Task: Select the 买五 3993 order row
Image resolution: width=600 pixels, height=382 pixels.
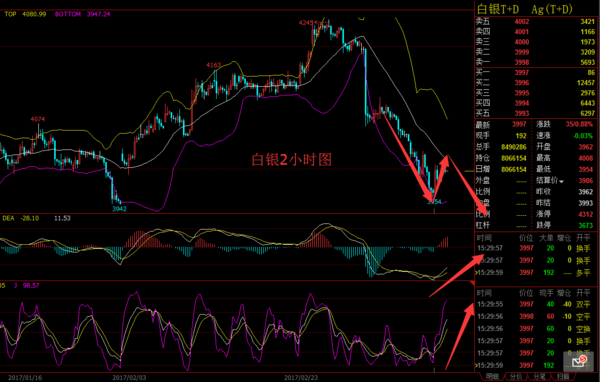Action: pos(535,113)
